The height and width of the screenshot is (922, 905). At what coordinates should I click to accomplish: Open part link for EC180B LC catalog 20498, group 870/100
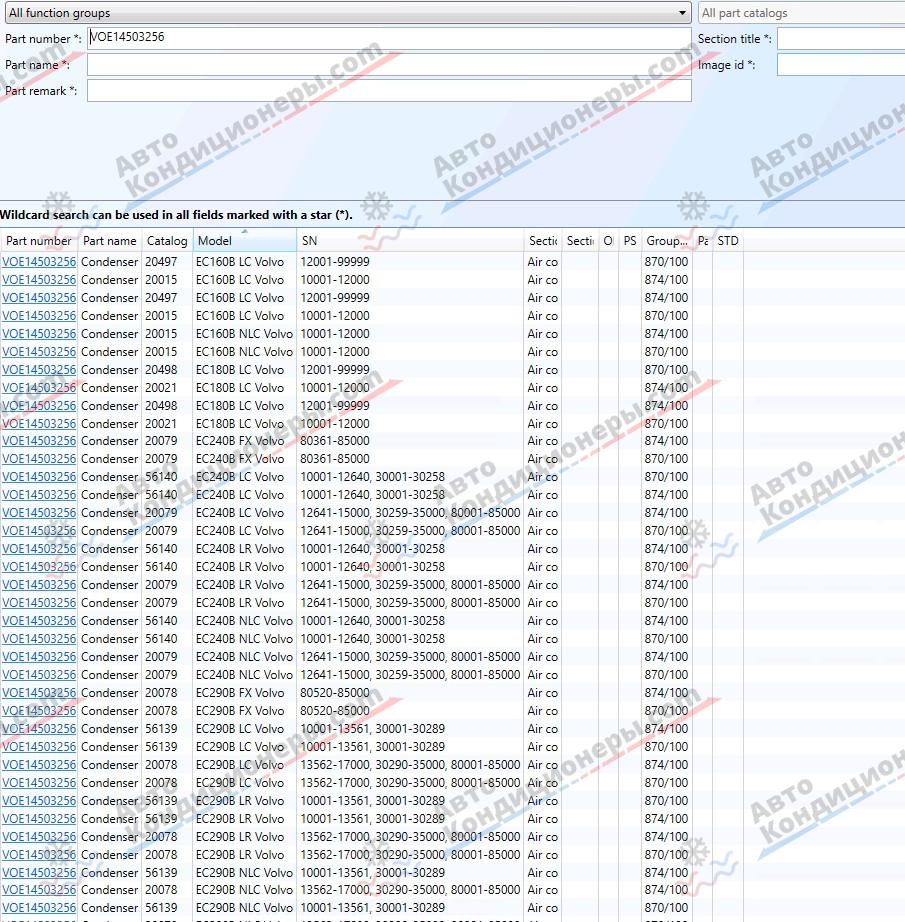pos(39,370)
